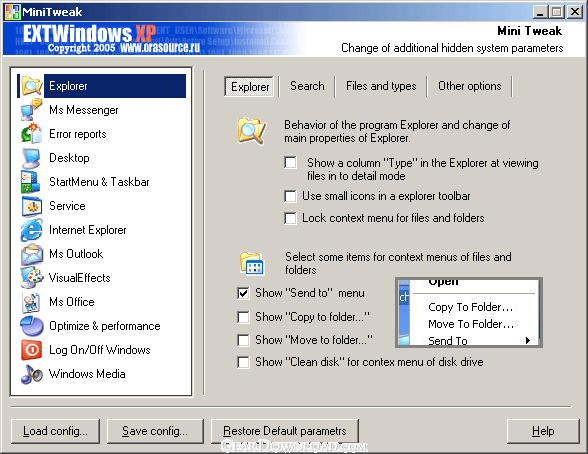Enable Show a column "Type" checkbox

coord(290,163)
